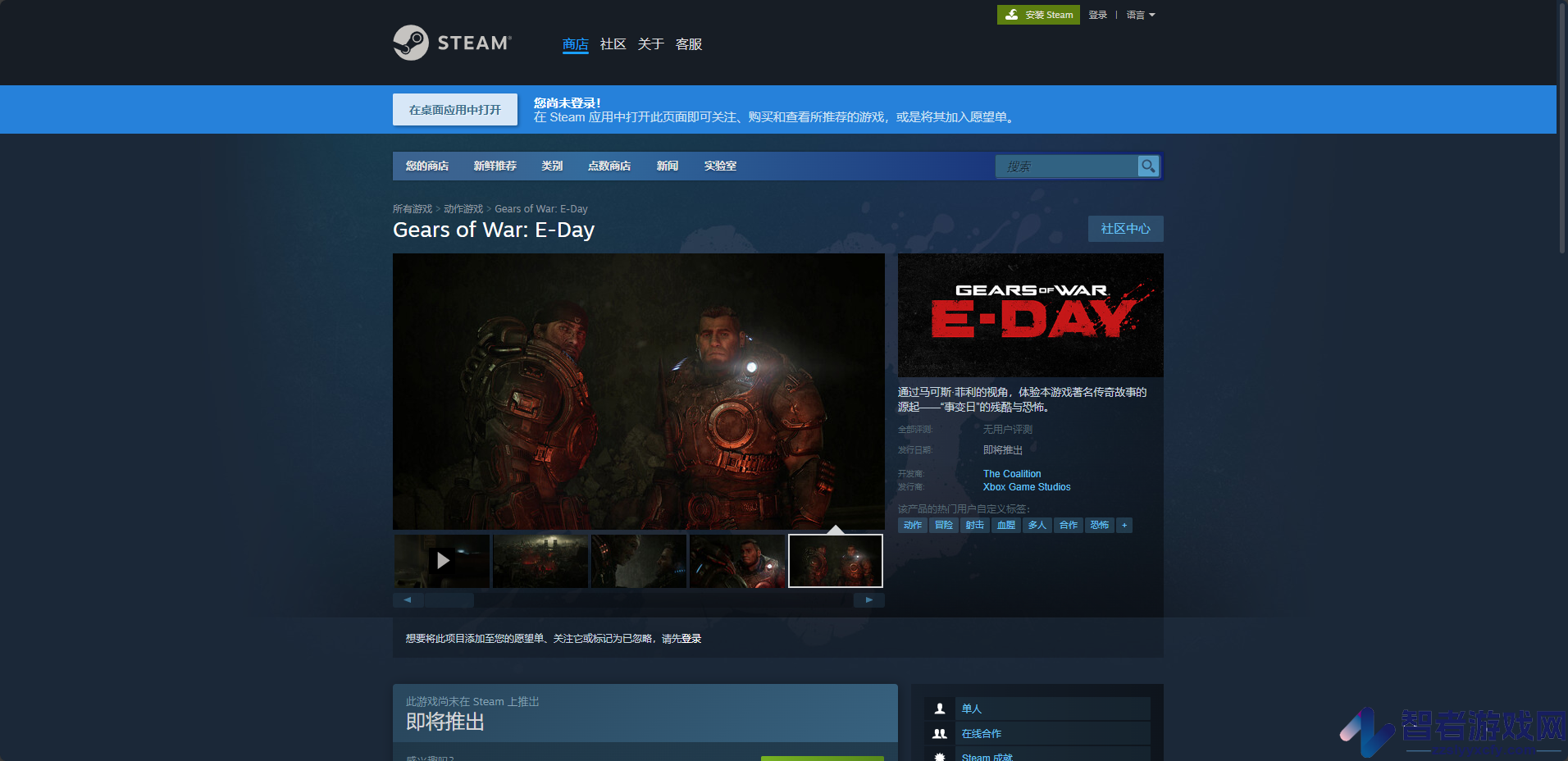Select the city skyline screenshot thumbnail

click(540, 561)
